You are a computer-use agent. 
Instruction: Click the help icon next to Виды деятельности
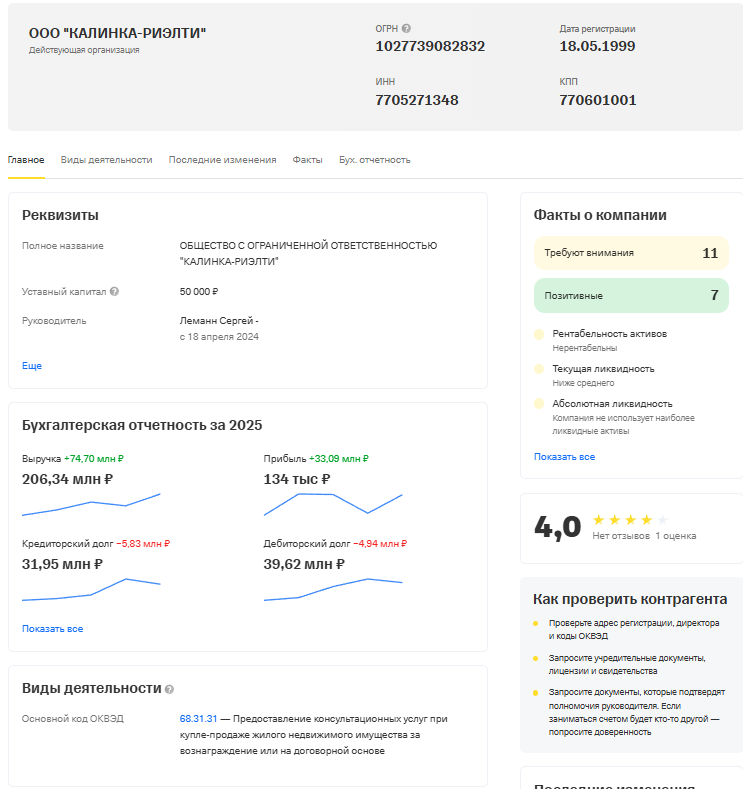click(x=169, y=689)
